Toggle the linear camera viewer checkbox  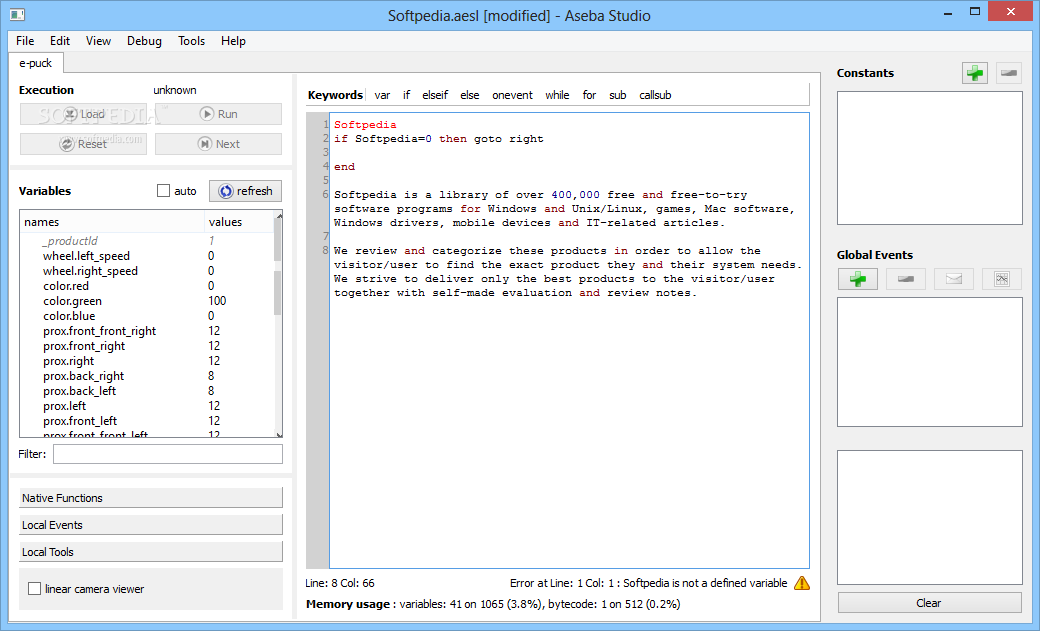[34, 589]
